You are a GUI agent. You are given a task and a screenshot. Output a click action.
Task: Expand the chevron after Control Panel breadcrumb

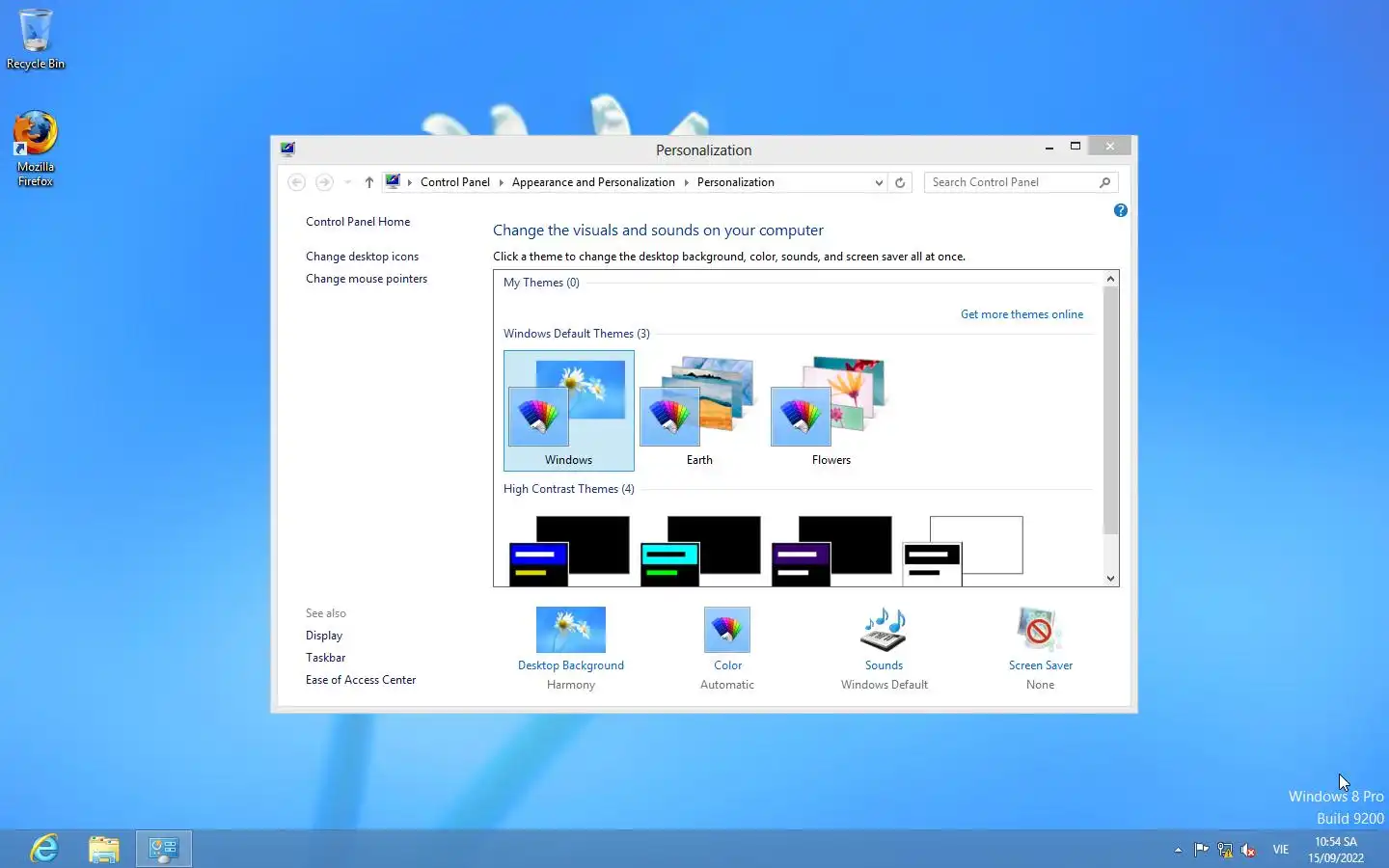501,182
